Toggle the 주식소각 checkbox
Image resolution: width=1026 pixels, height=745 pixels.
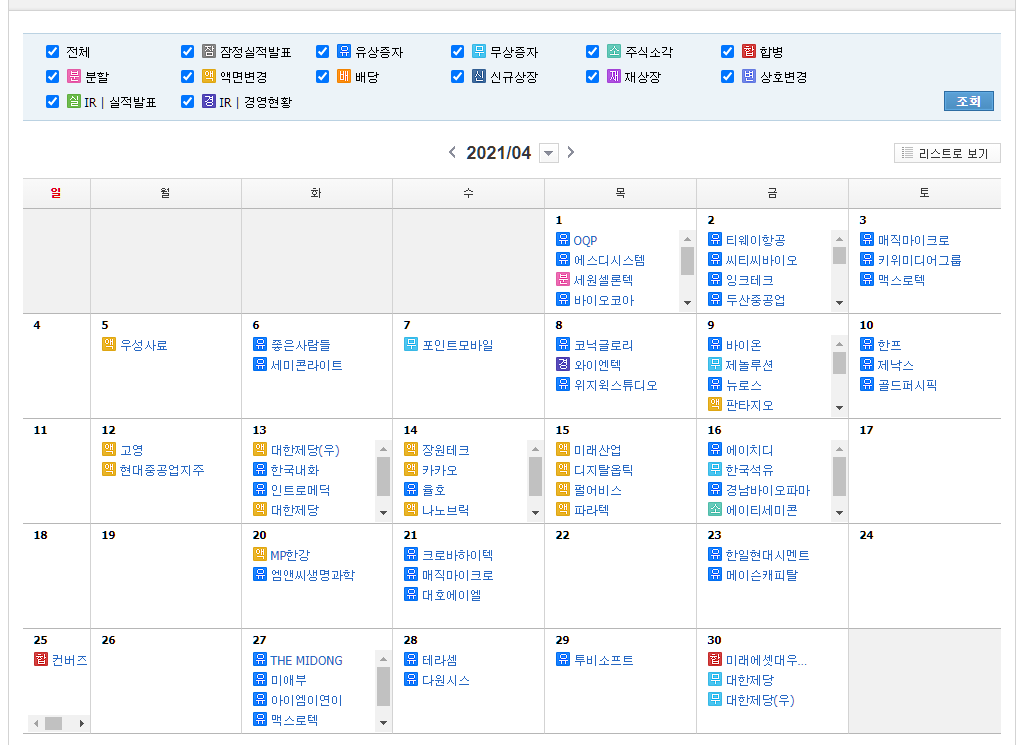click(593, 52)
